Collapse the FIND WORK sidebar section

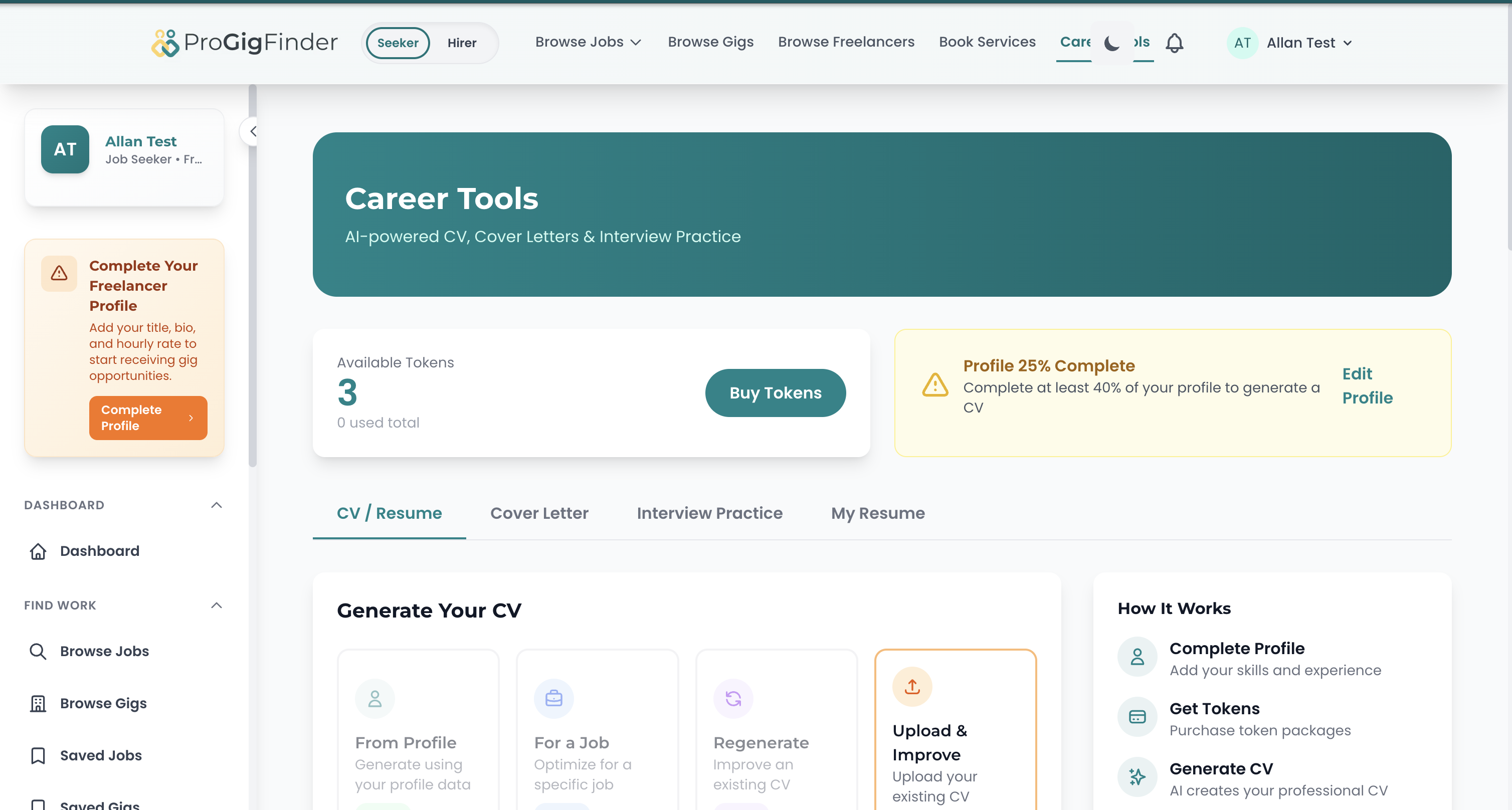[217, 605]
